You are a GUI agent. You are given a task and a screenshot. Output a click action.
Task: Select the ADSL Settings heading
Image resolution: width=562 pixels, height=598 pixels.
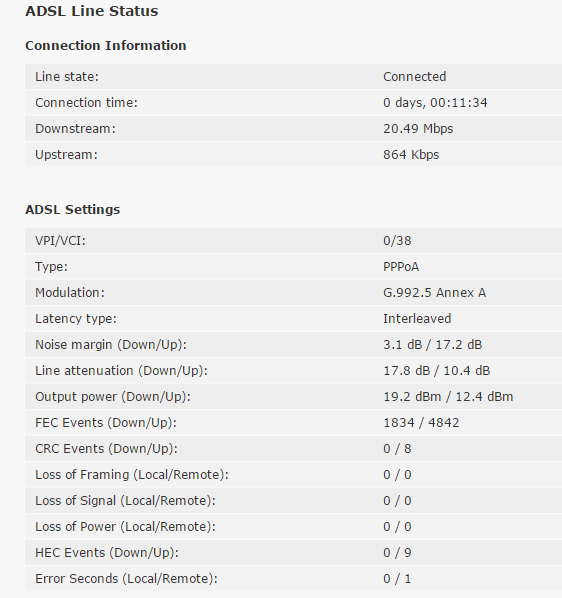click(x=72, y=210)
